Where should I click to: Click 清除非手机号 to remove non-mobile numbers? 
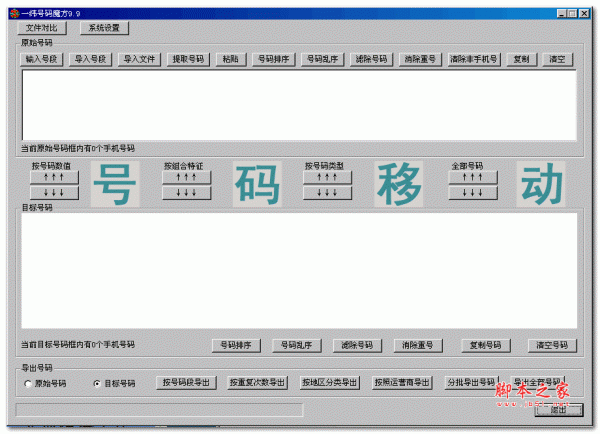[x=474, y=59]
